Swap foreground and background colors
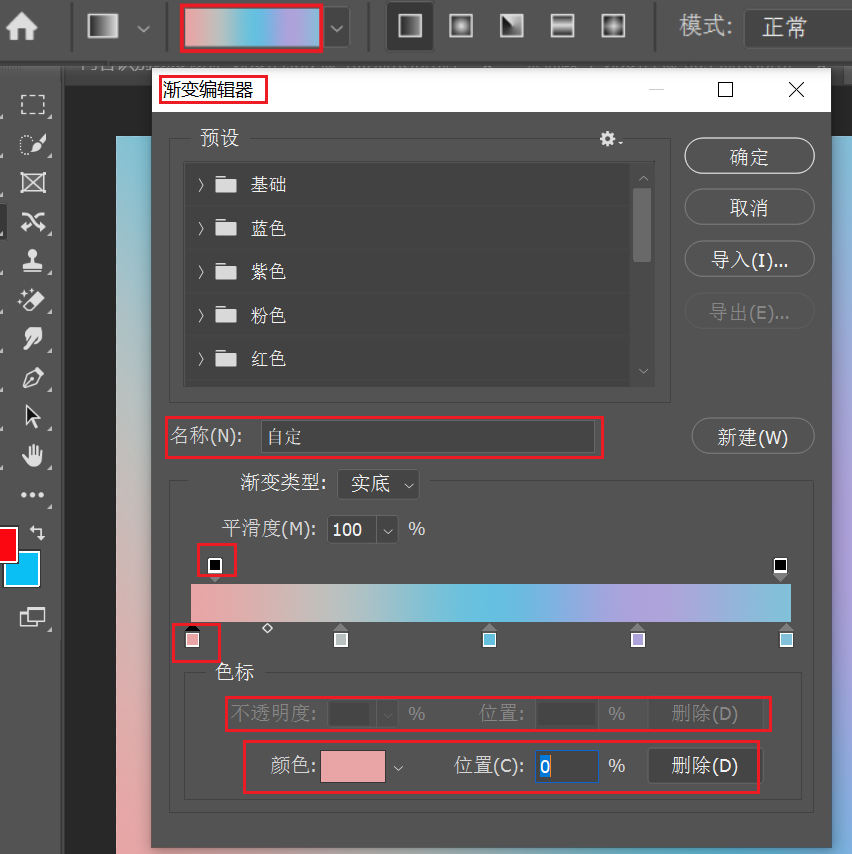Image resolution: width=852 pixels, height=854 pixels. (38, 534)
